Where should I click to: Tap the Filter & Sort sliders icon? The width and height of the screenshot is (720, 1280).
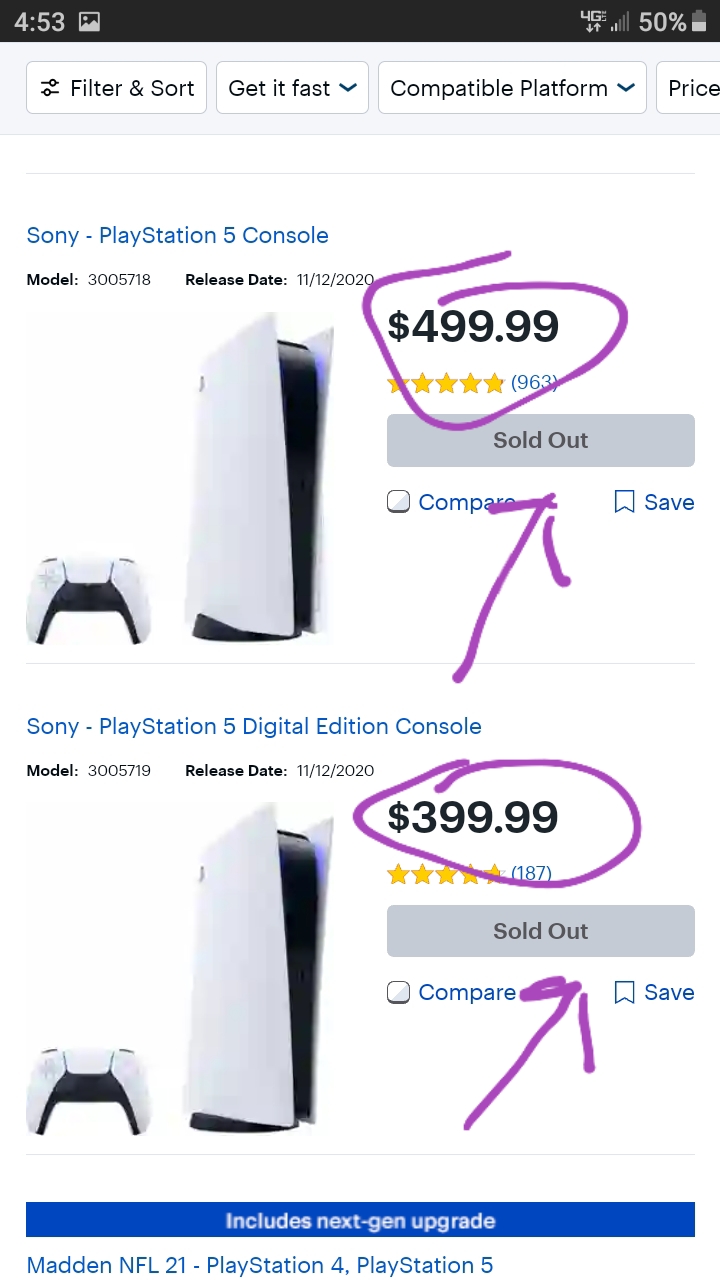[x=50, y=88]
